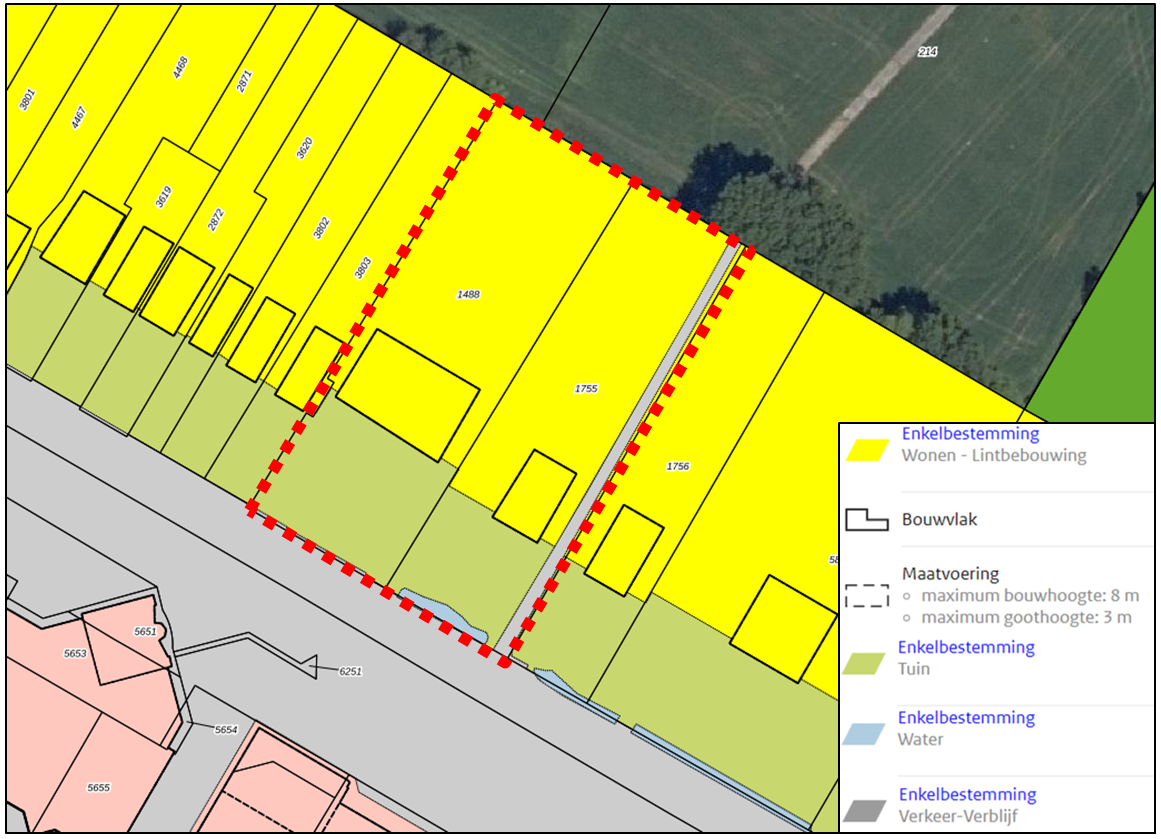The height and width of the screenshot is (839, 1161).
Task: Select parcel label 5651
Action: (x=145, y=632)
